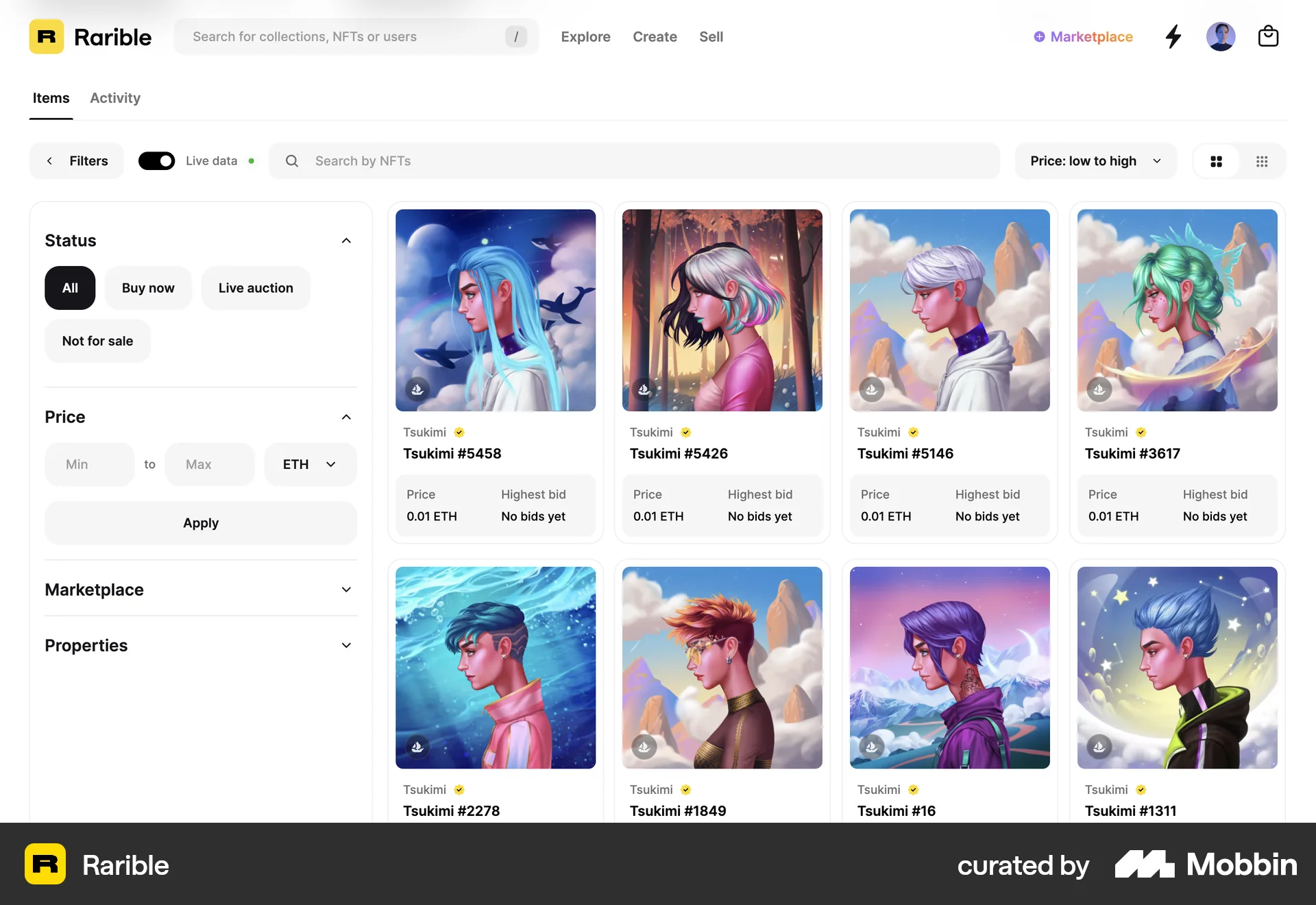
Task: Click the Rarible logo icon
Action: 45,36
